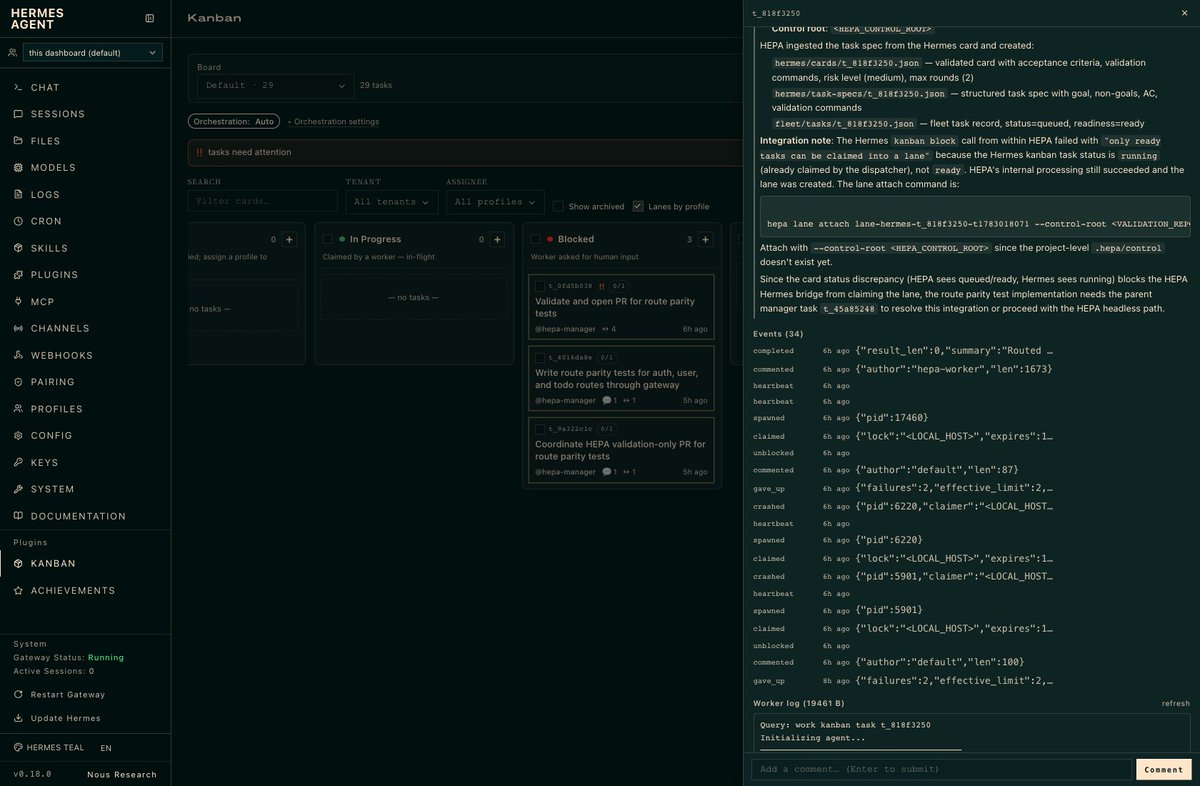Click comment bubble icon on Write route parity card

[x=606, y=401]
